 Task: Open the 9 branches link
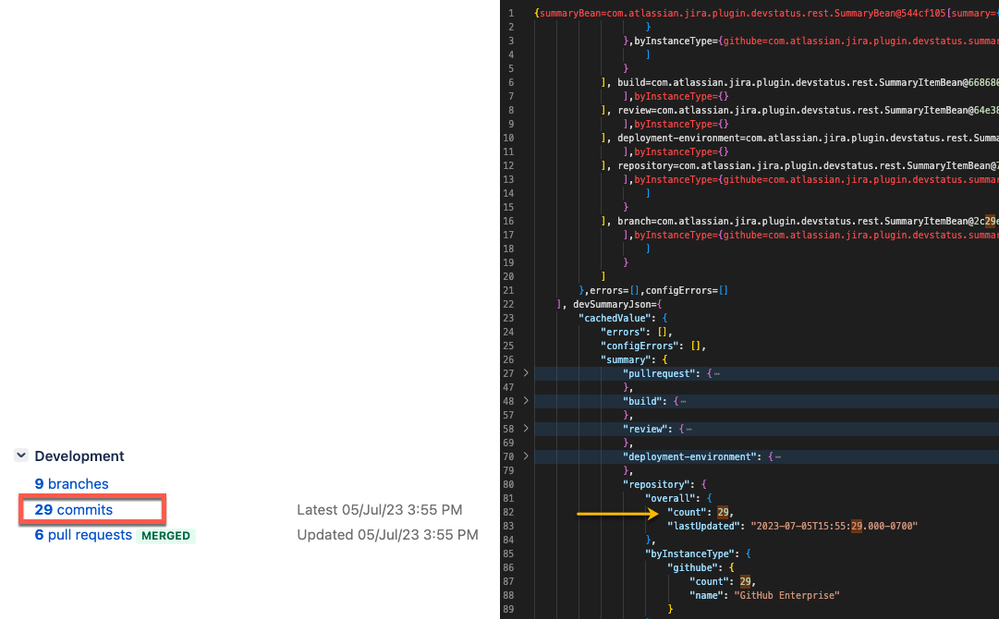coord(71,484)
